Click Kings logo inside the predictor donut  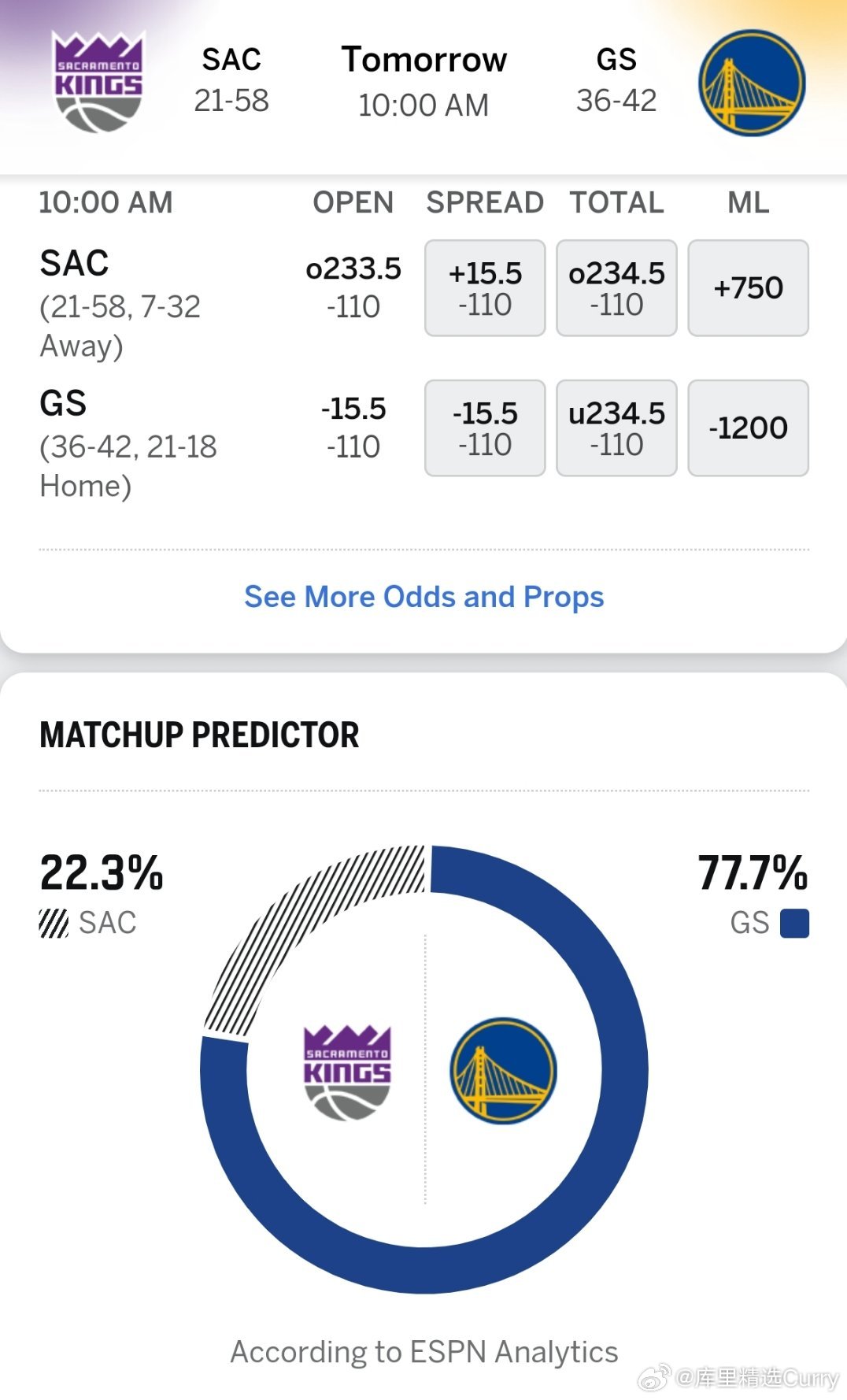point(347,1072)
